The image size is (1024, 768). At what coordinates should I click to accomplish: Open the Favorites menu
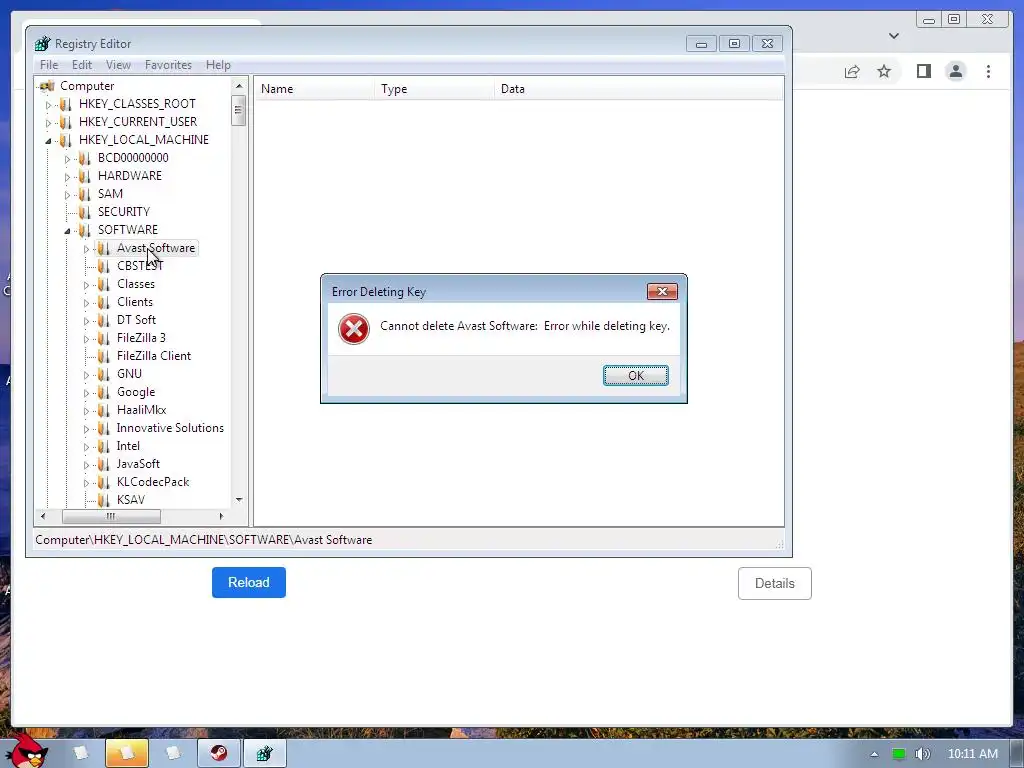click(168, 65)
